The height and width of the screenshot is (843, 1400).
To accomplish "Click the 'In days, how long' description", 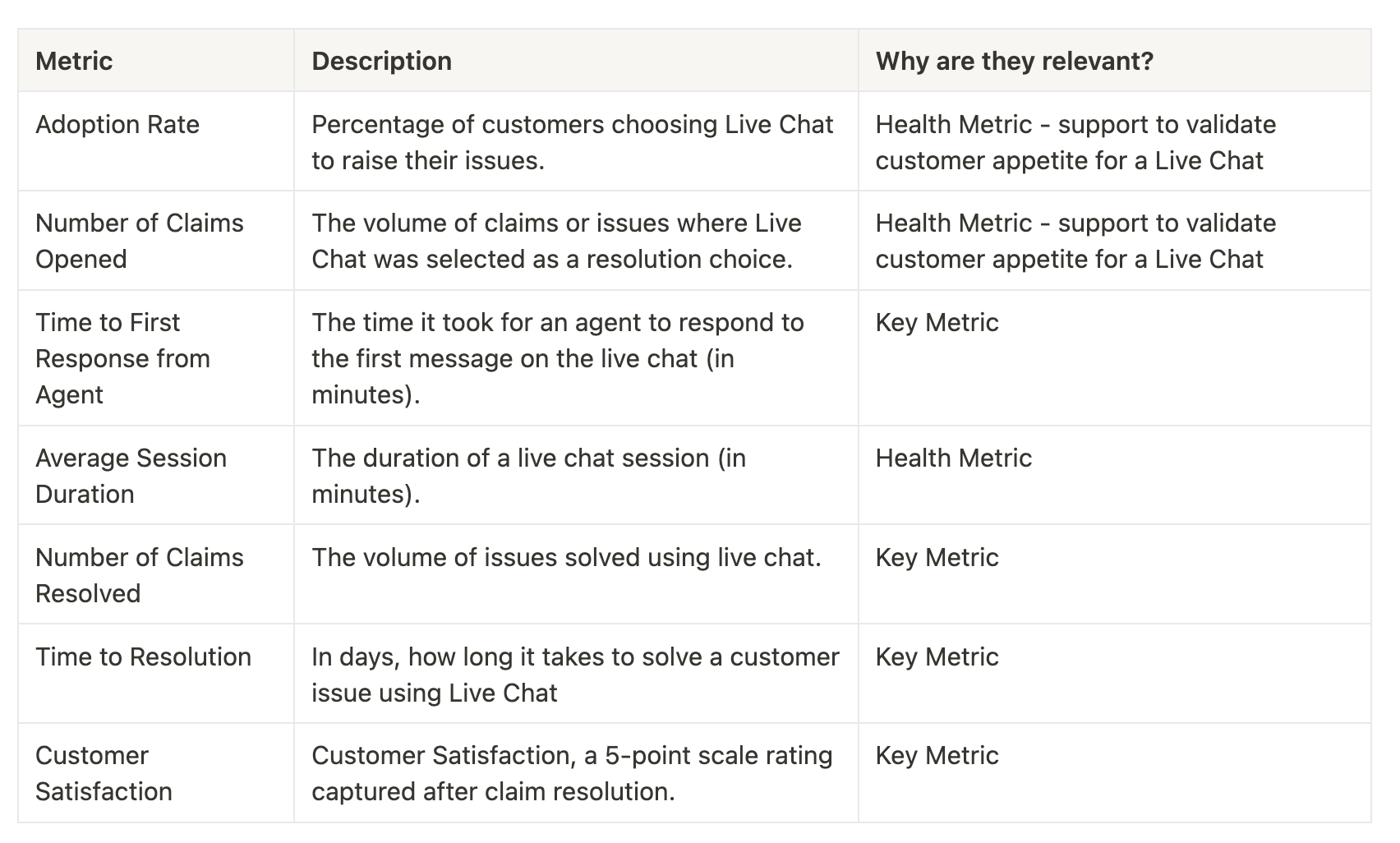I will pos(576,675).
